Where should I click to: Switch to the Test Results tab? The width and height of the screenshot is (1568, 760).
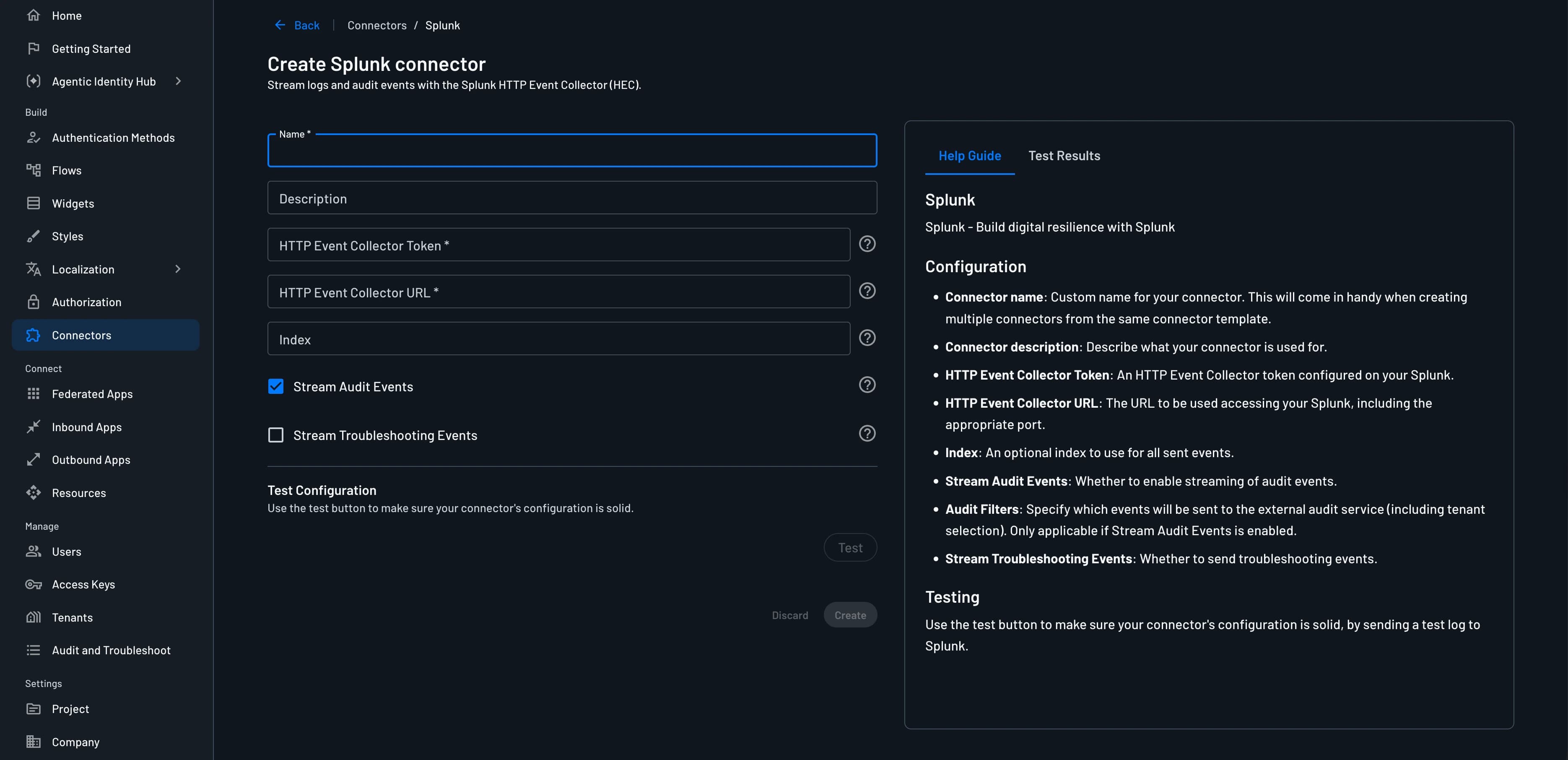click(1064, 156)
